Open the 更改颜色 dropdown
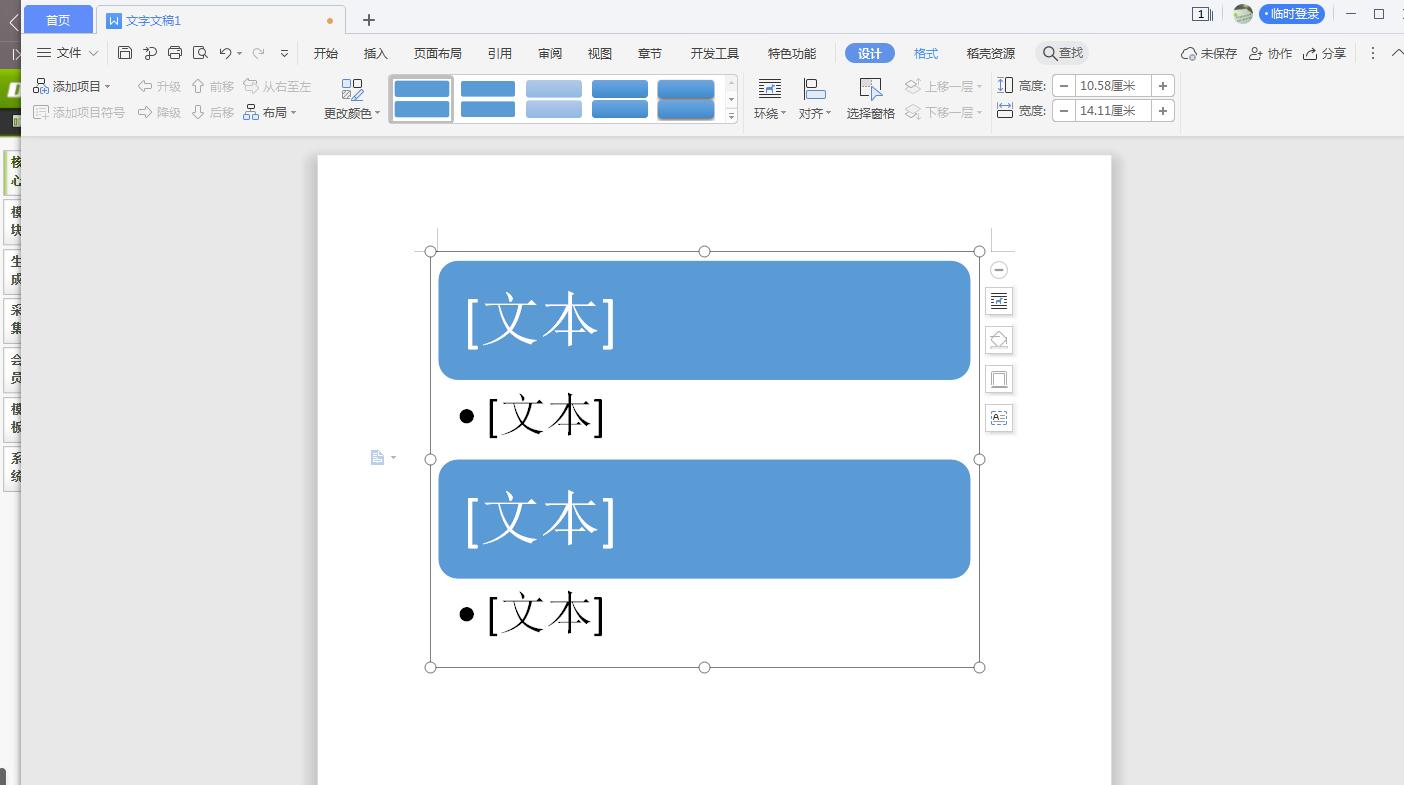The image size is (1404, 785). (352, 100)
